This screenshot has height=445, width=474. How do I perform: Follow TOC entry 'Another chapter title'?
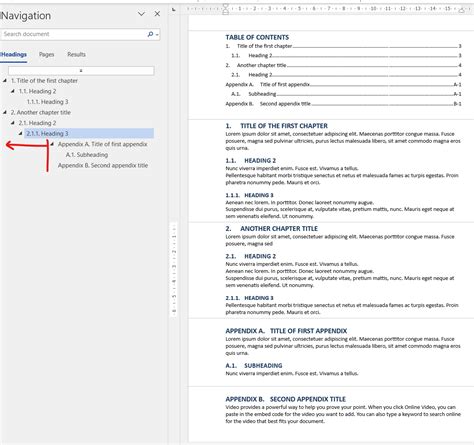coord(343,65)
